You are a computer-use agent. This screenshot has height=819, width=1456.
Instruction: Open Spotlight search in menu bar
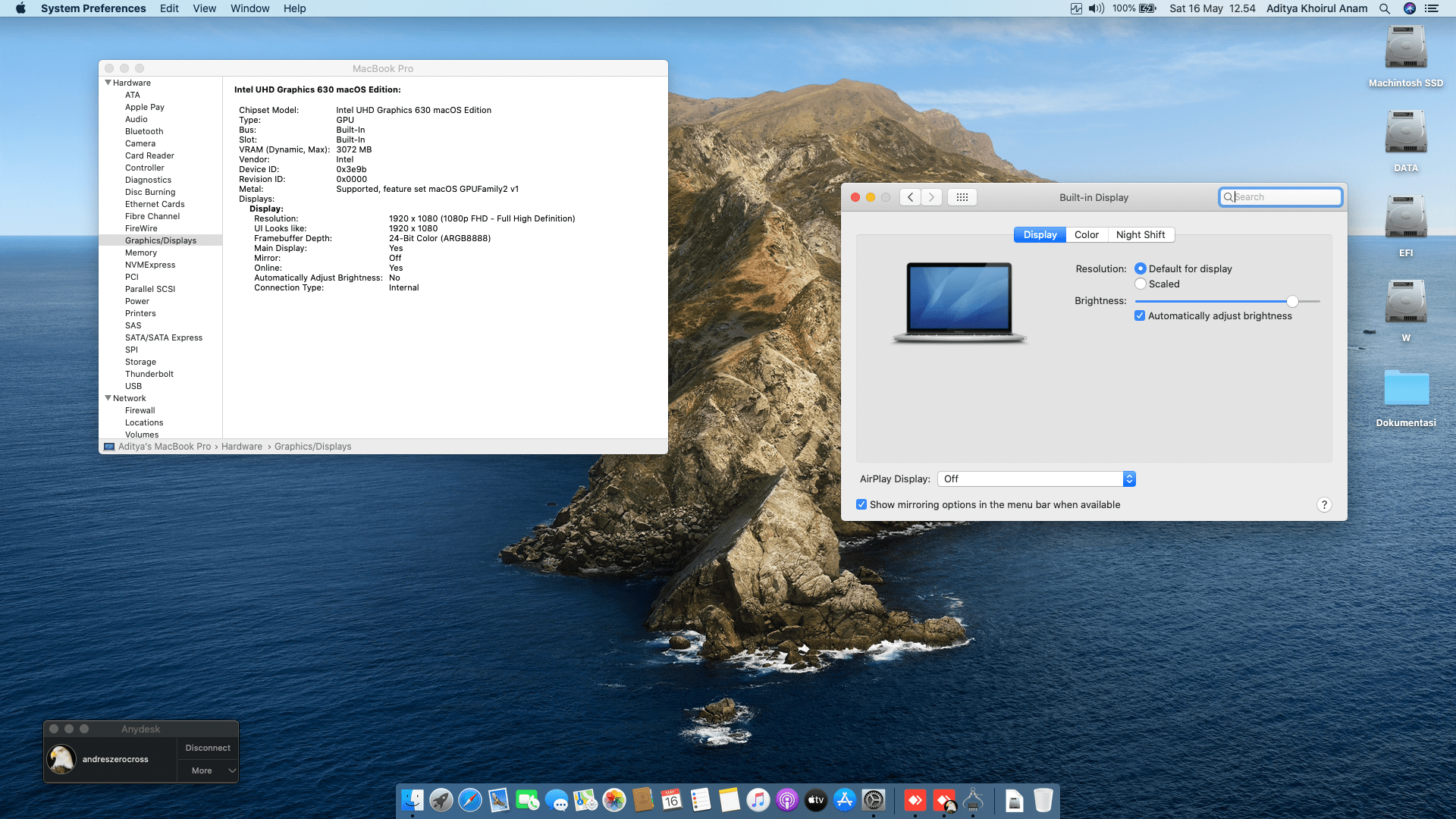(1385, 8)
